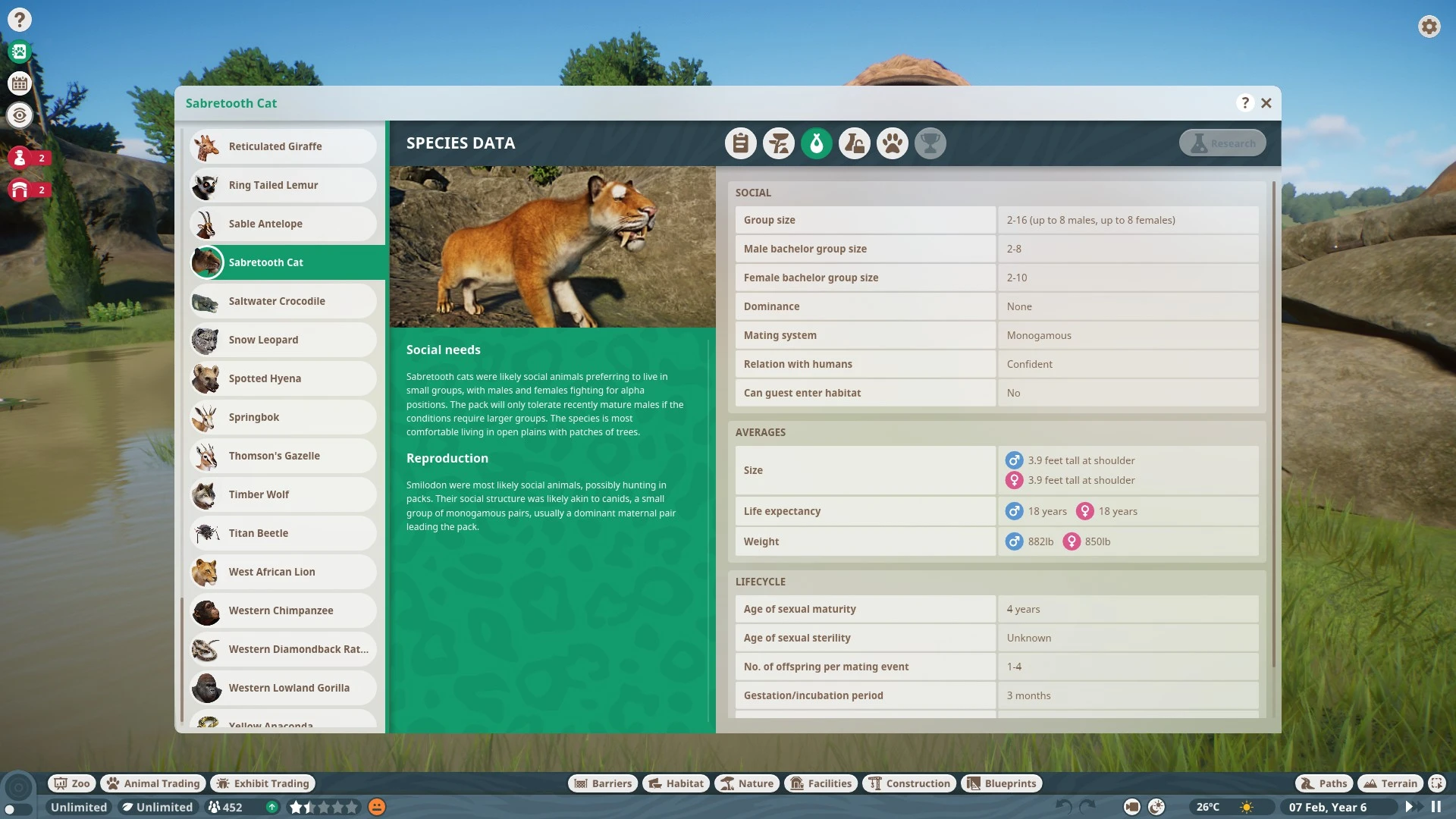Open the habitat requirements tree tab
The image size is (1456, 819).
(778, 143)
